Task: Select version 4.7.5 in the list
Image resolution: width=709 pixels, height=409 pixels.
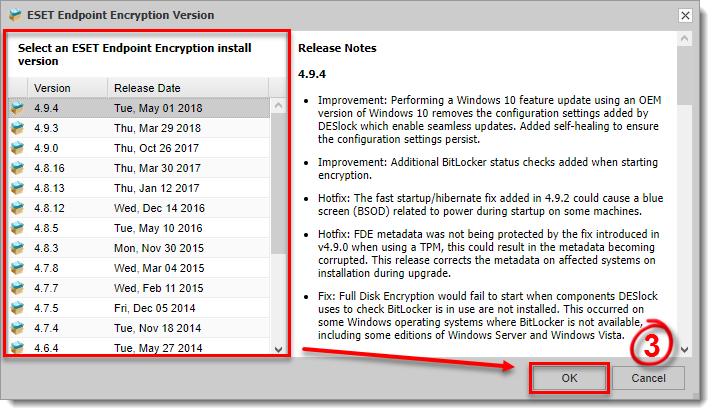Action: [139, 308]
